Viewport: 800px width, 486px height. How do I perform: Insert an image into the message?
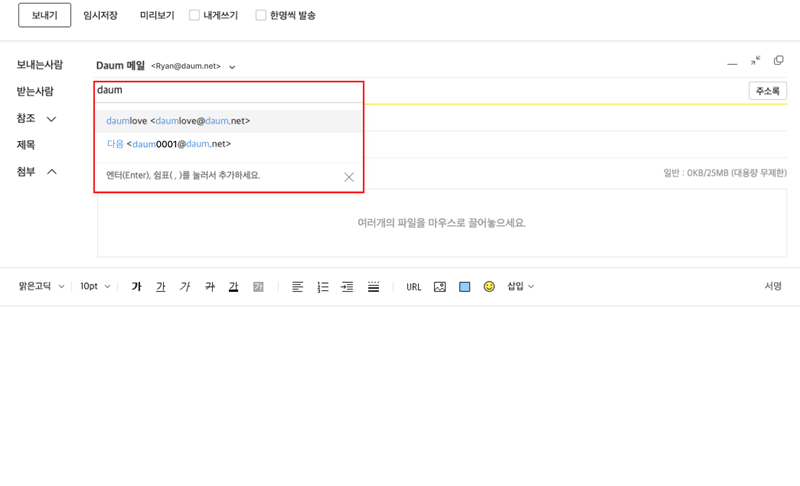[x=440, y=287]
